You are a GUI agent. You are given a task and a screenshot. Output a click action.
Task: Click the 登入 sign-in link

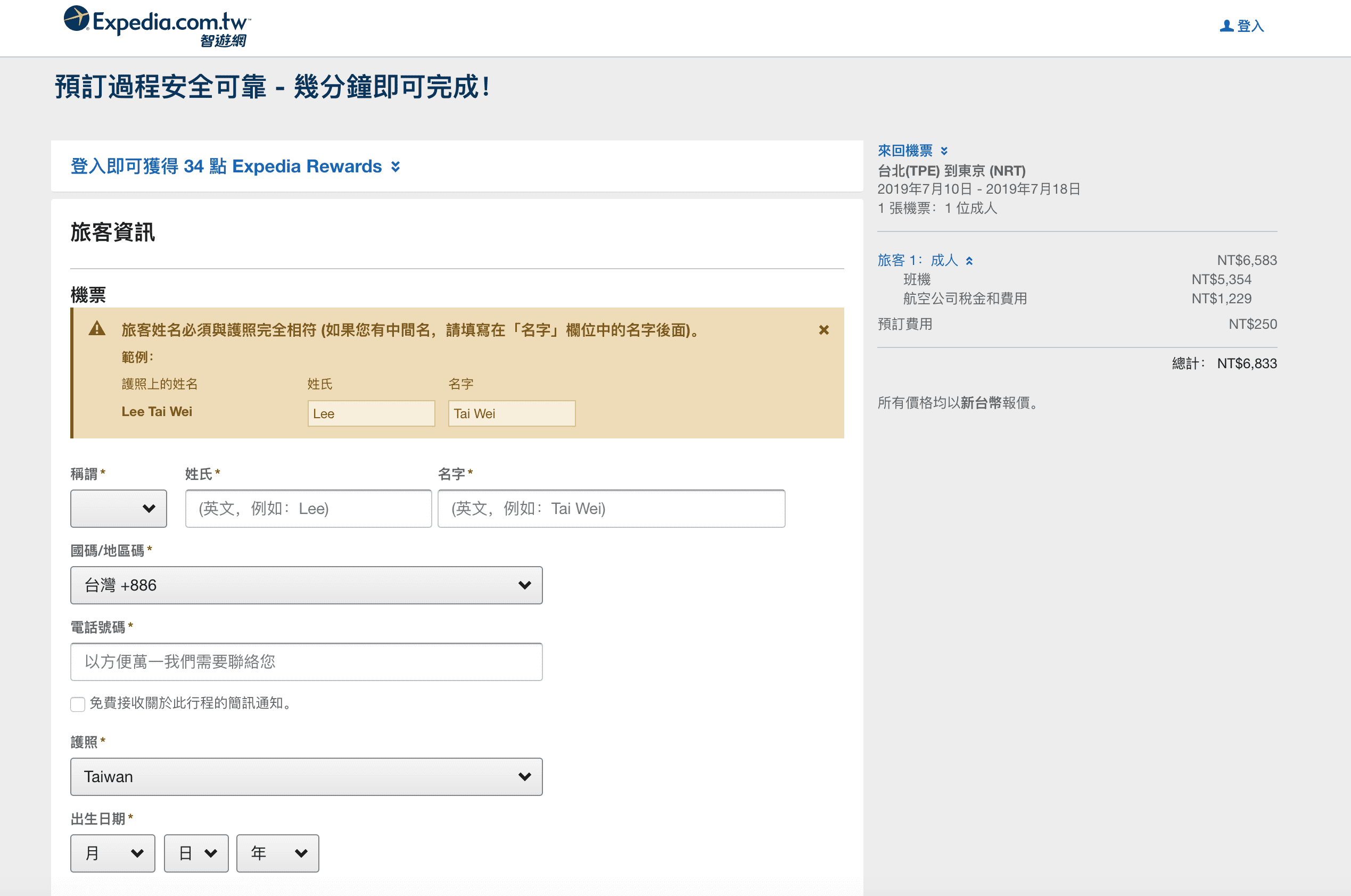1250,26
